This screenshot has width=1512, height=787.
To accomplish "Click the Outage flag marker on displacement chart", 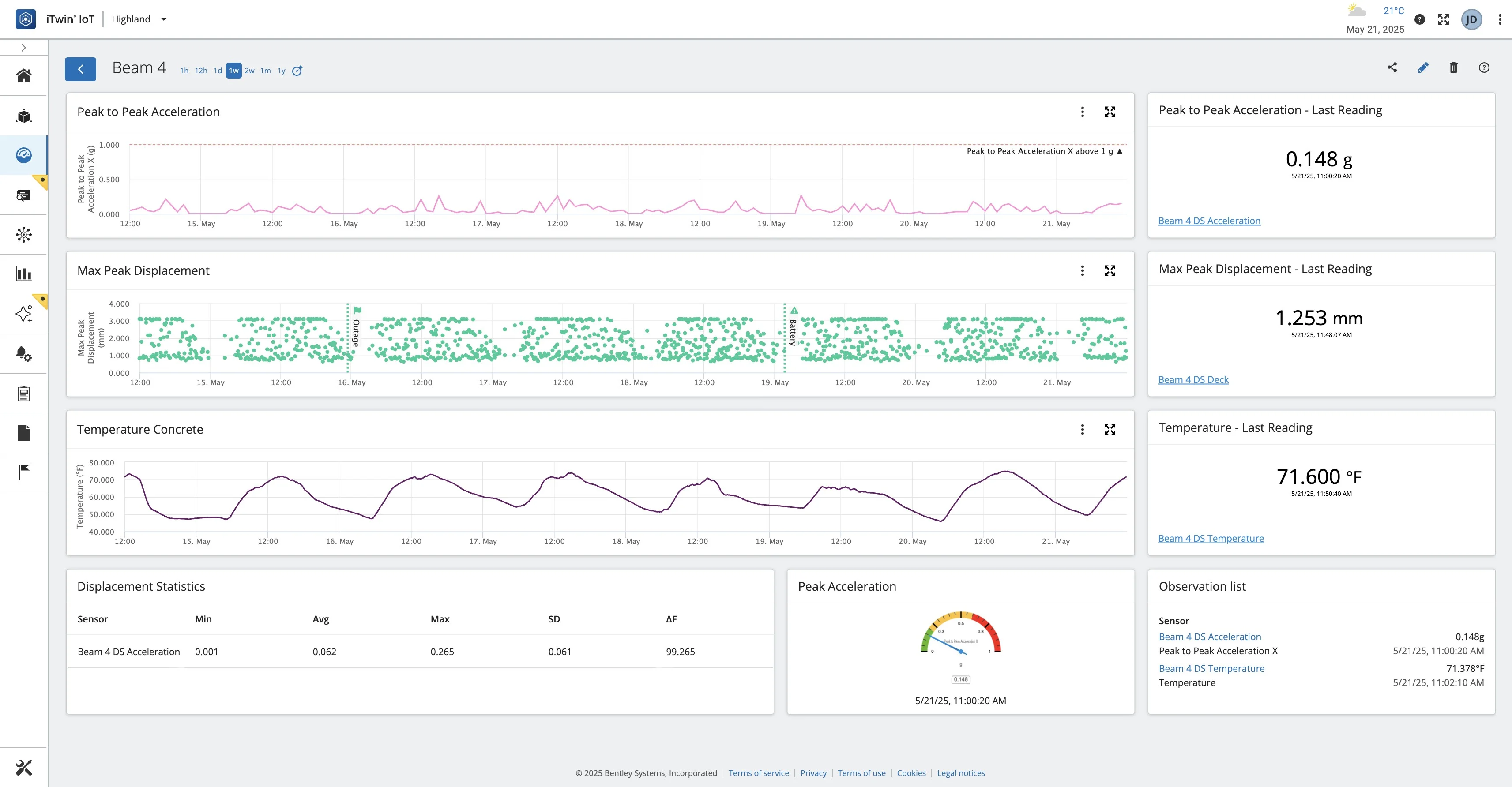I will 357,310.
